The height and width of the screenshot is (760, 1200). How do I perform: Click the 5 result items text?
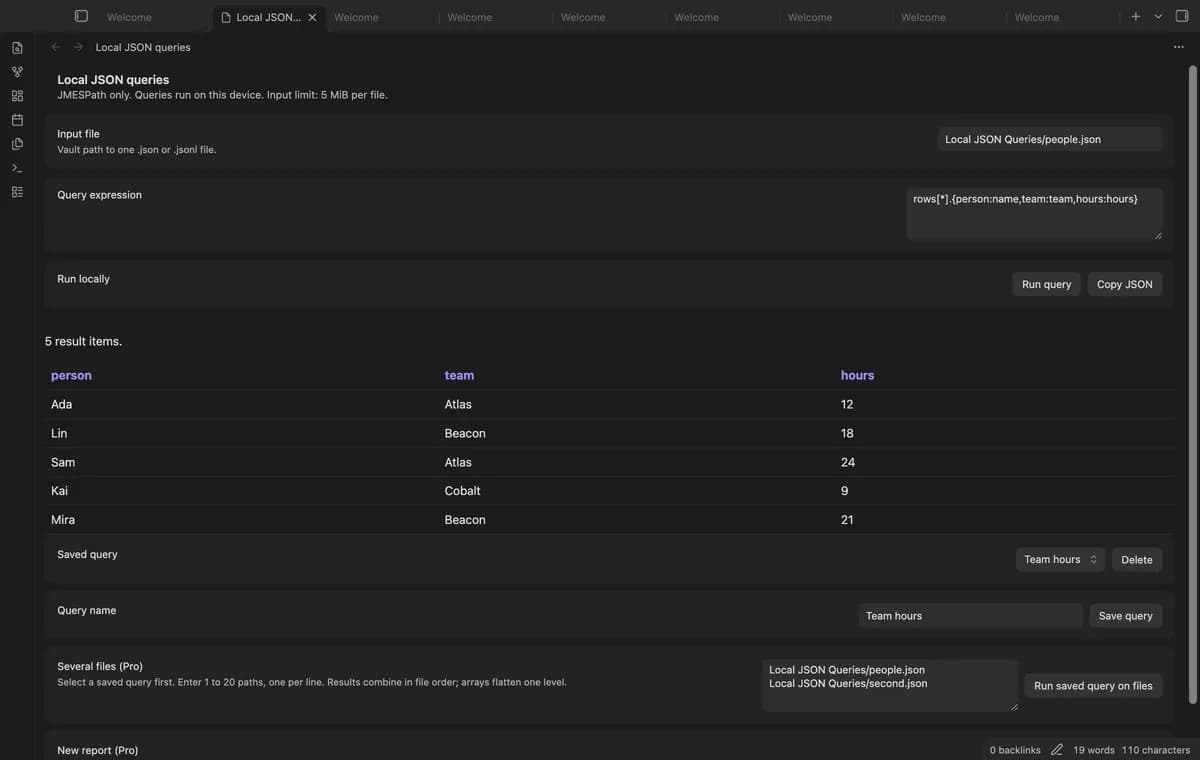click(83, 341)
